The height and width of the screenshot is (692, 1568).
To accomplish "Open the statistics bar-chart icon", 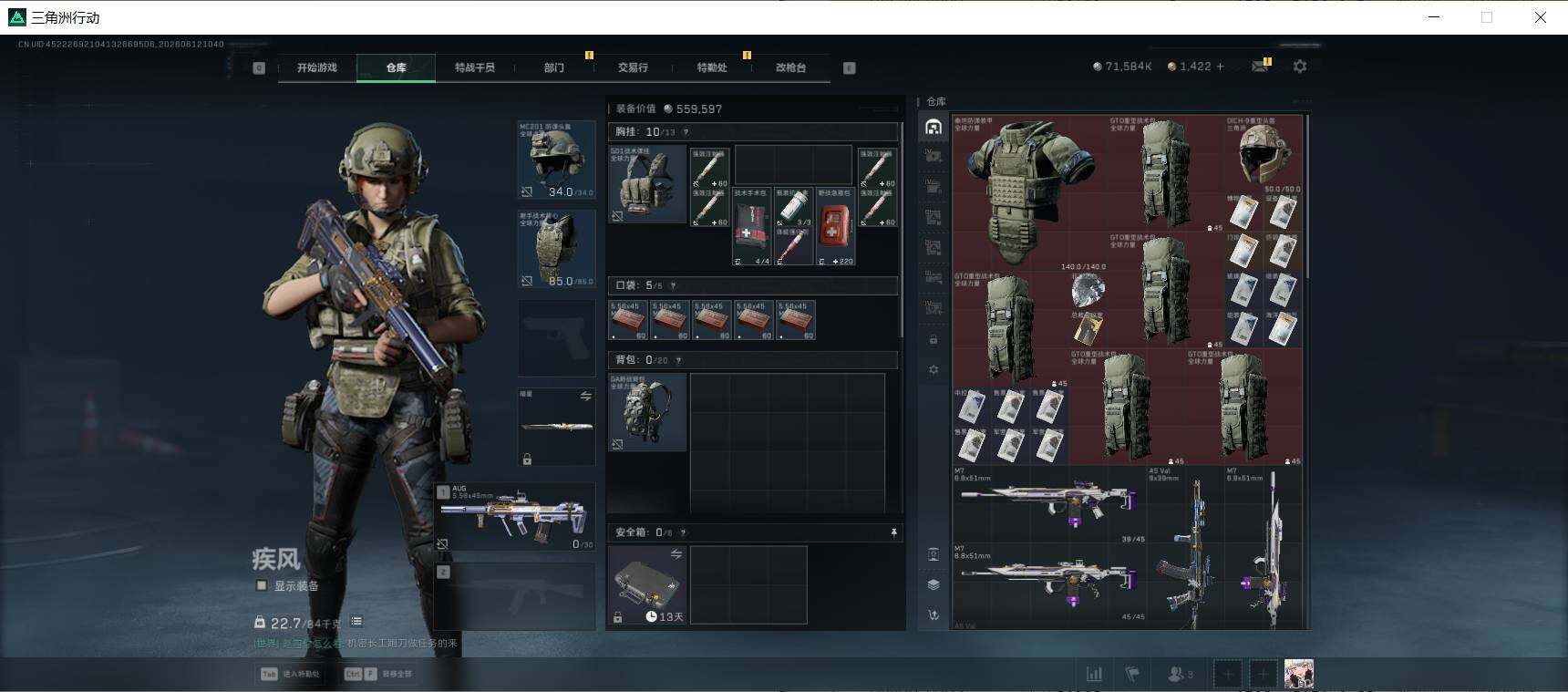I will (1094, 674).
